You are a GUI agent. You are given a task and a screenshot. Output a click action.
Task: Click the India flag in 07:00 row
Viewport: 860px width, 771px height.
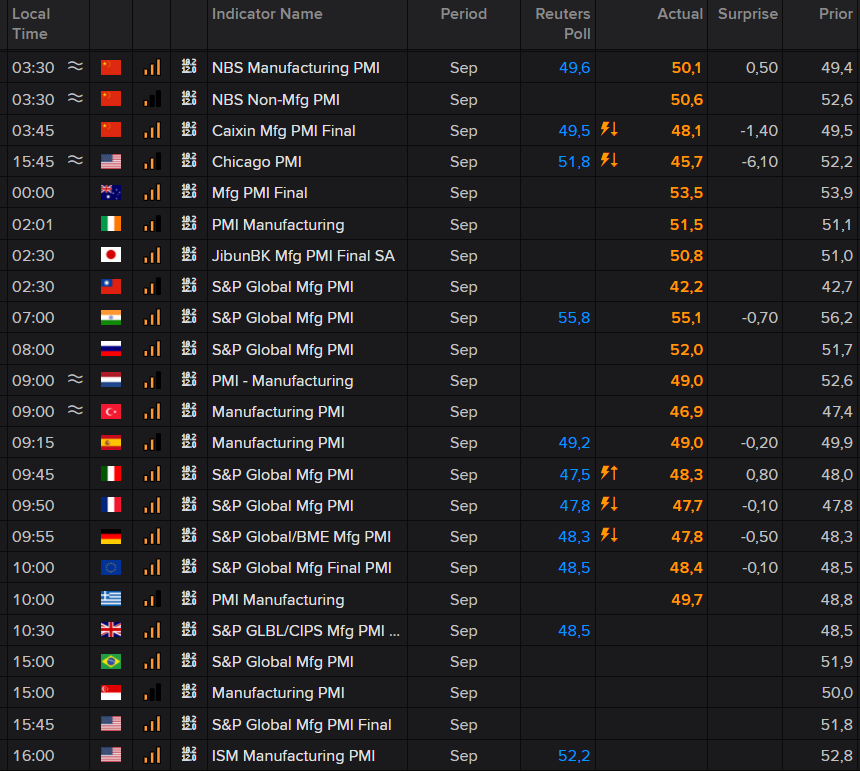click(x=111, y=318)
